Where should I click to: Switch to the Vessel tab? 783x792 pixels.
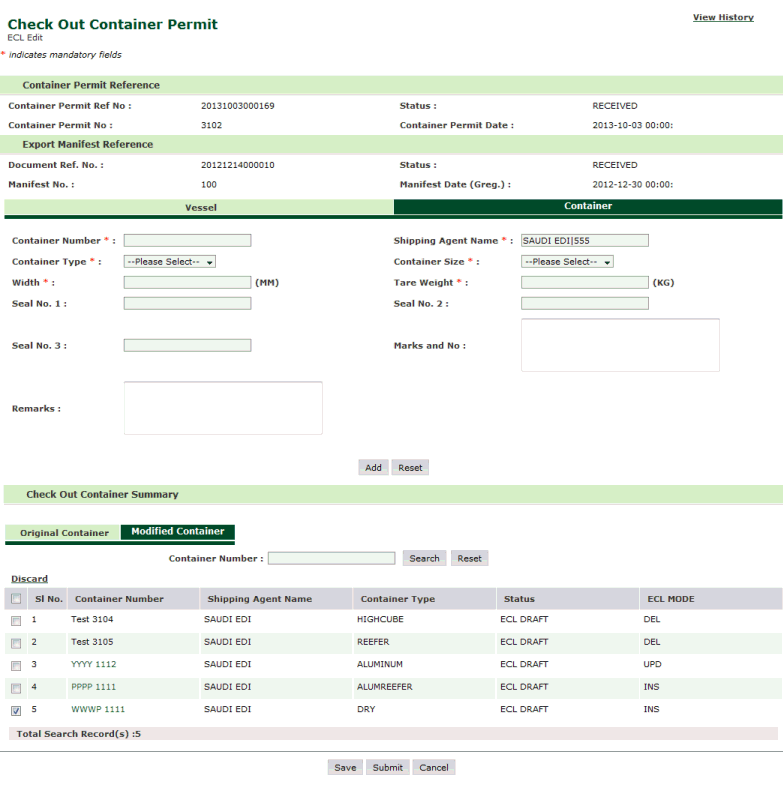tap(200, 207)
